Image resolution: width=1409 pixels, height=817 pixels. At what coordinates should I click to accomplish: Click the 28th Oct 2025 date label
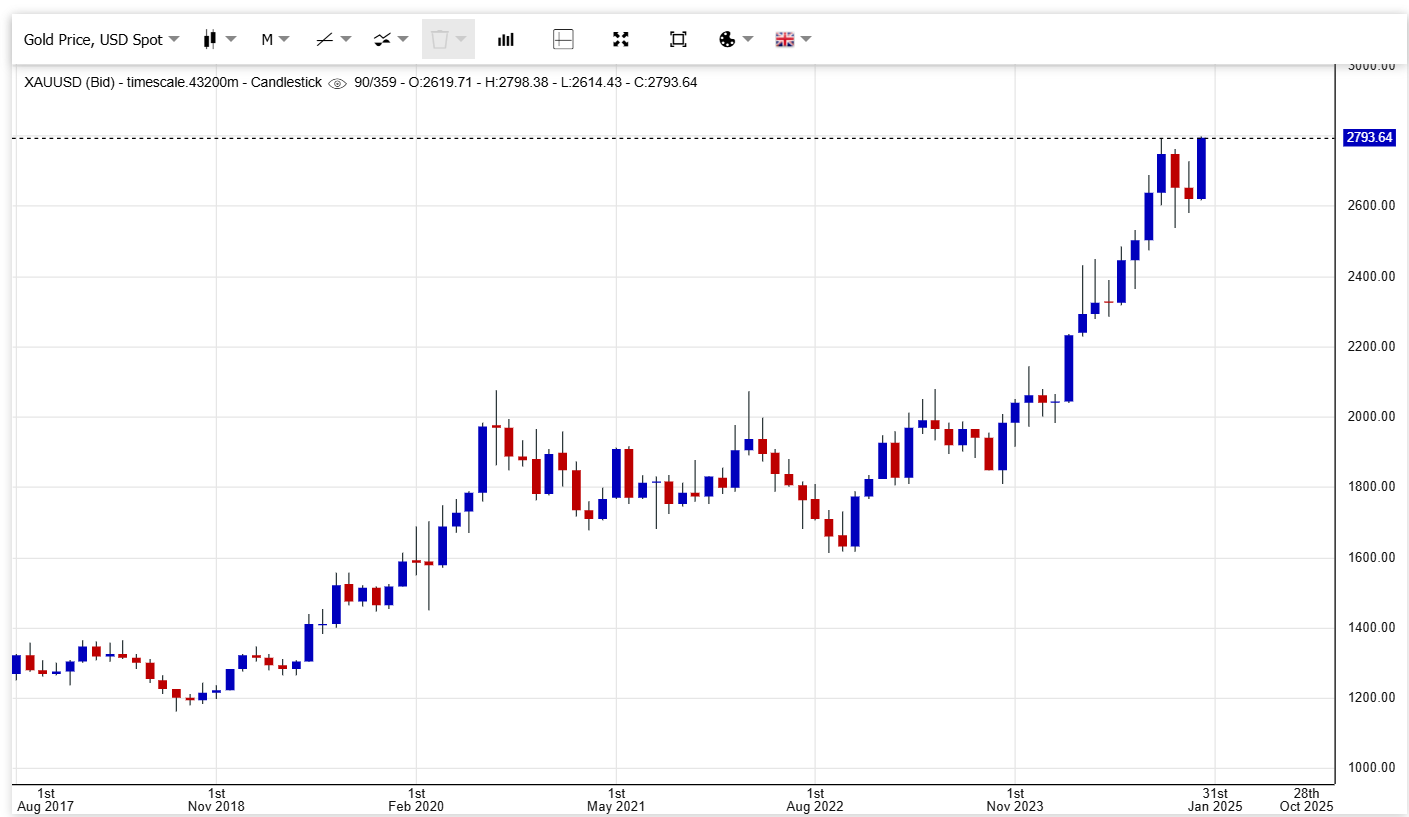pos(1306,800)
